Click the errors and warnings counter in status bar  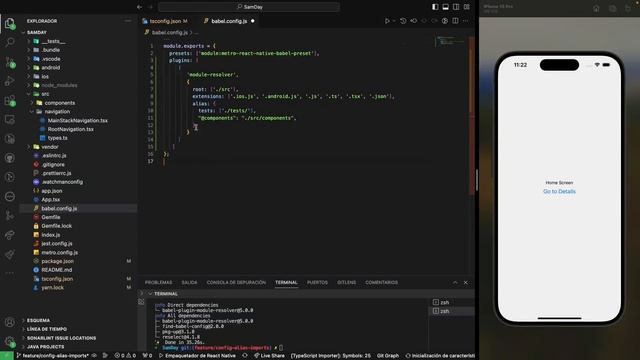(125, 356)
